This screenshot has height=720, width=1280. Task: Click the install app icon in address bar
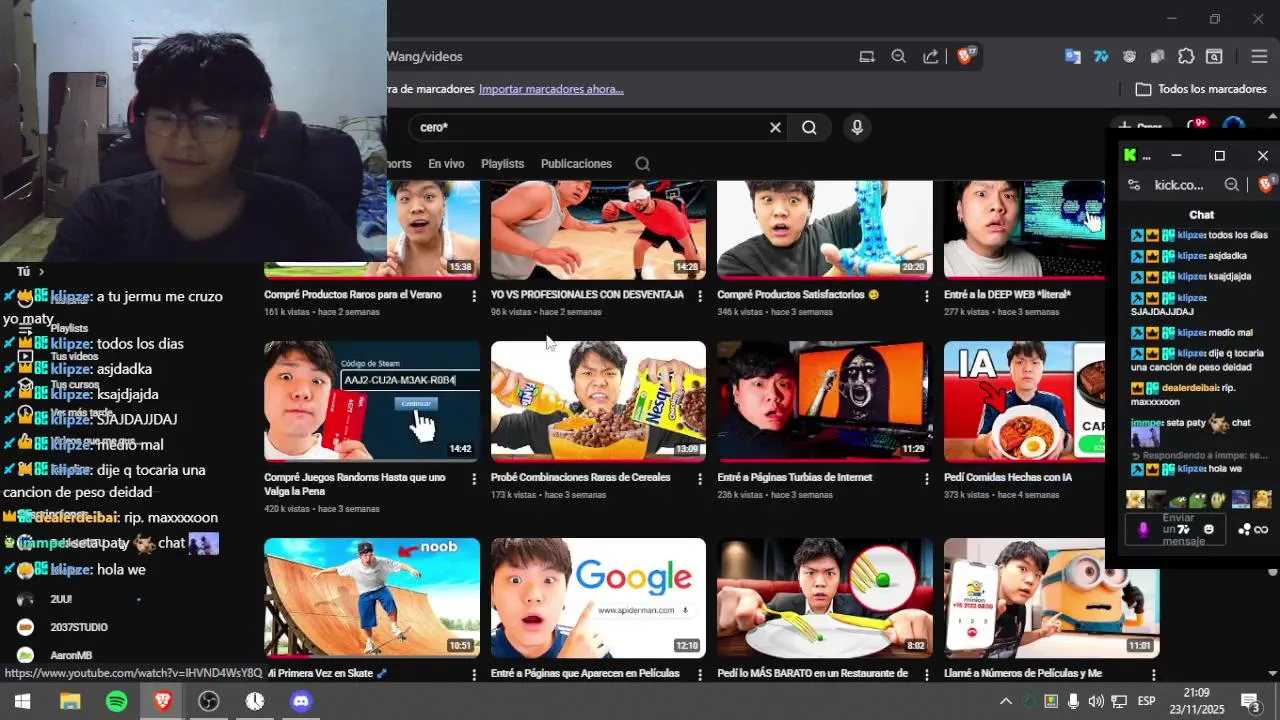pyautogui.click(x=867, y=57)
